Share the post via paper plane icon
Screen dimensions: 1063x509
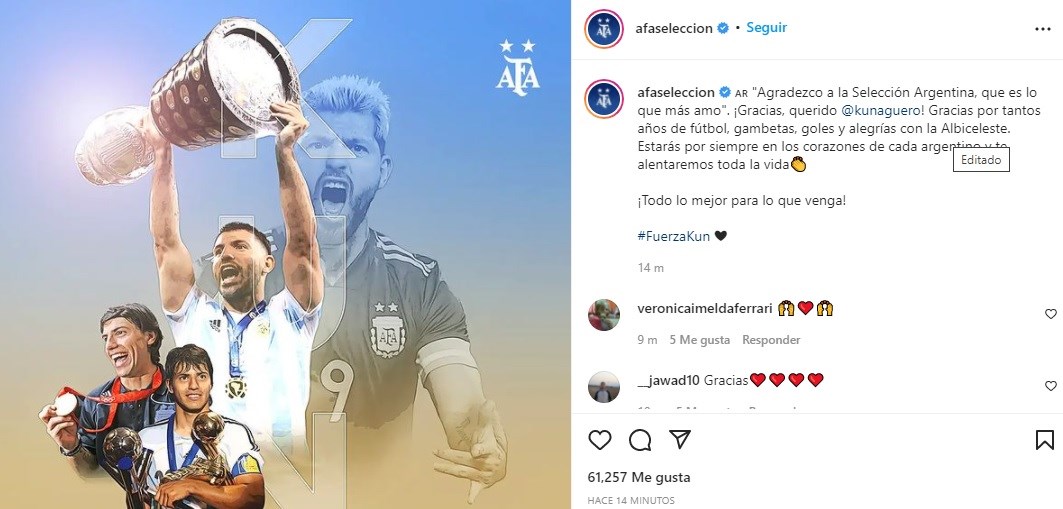point(680,439)
